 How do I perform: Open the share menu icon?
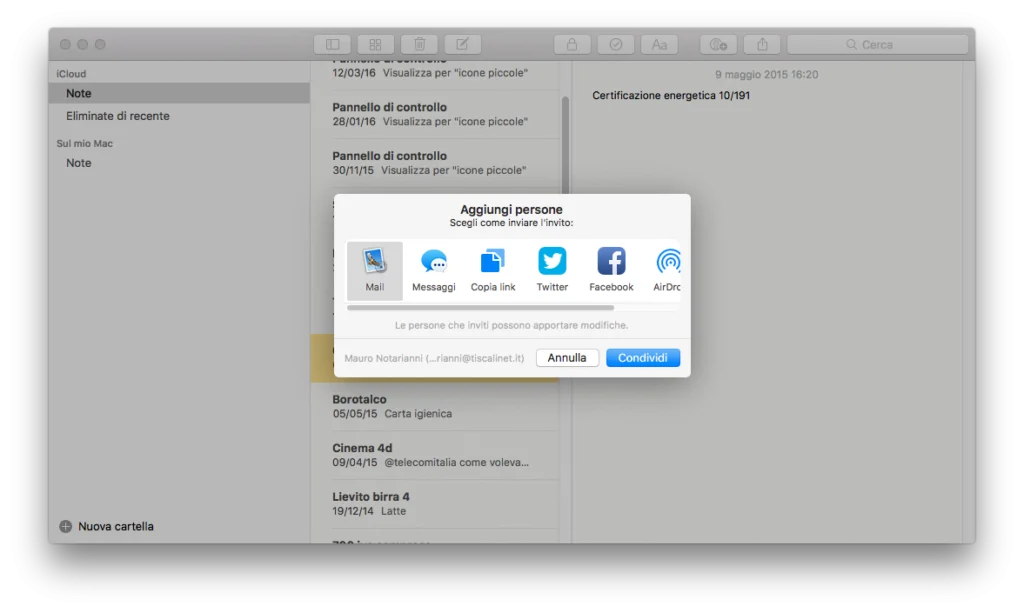761,43
